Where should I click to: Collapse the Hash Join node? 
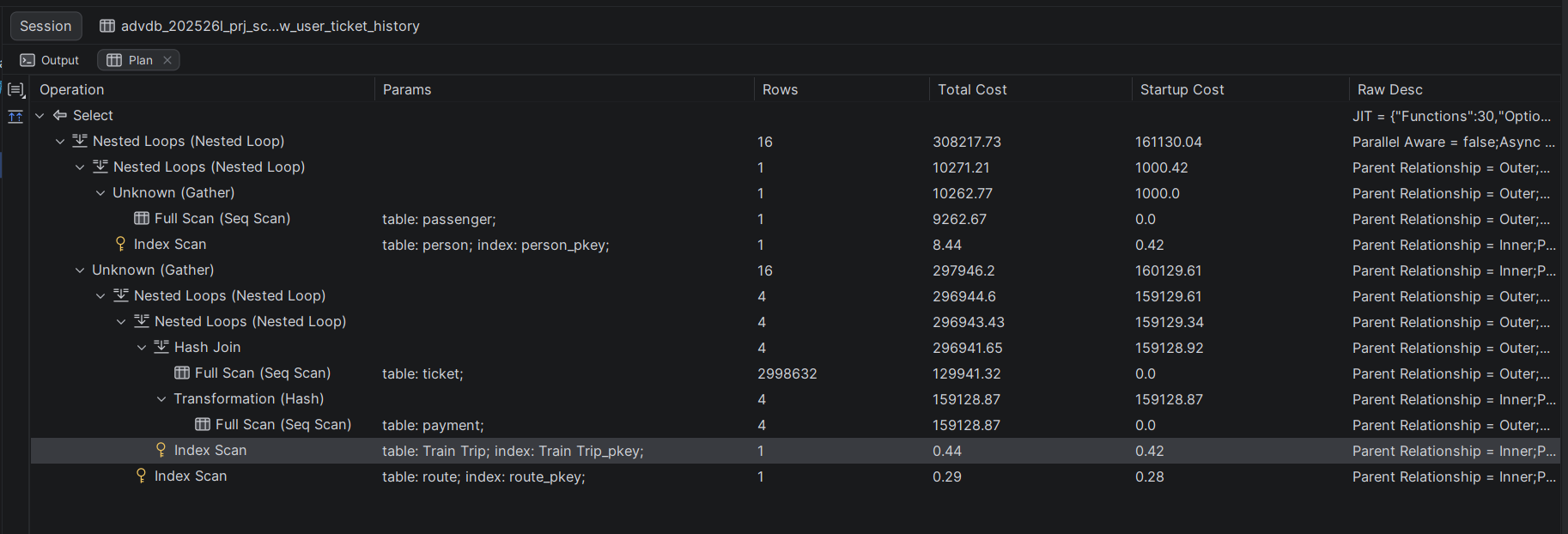click(142, 347)
